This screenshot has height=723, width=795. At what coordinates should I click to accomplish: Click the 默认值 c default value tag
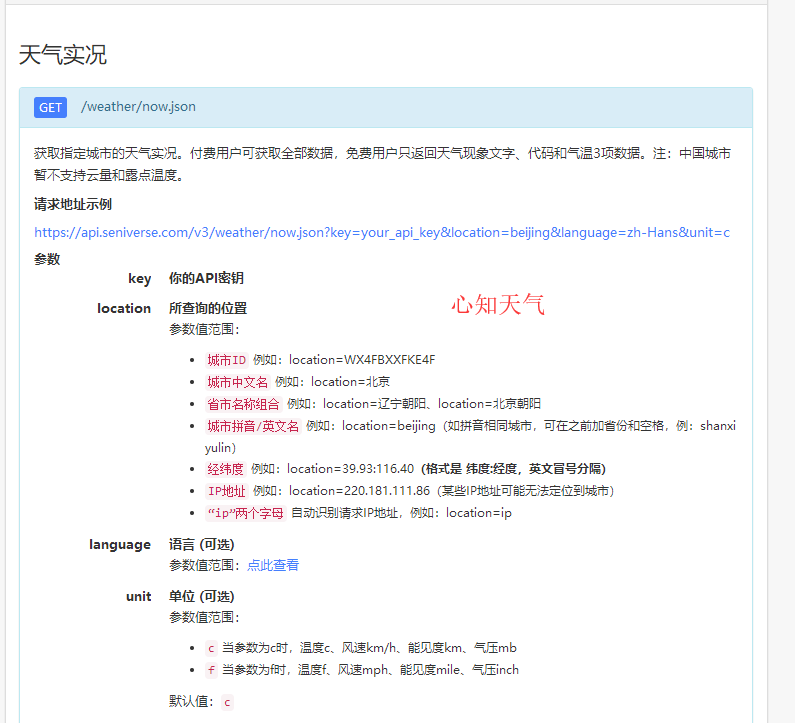(x=227, y=702)
